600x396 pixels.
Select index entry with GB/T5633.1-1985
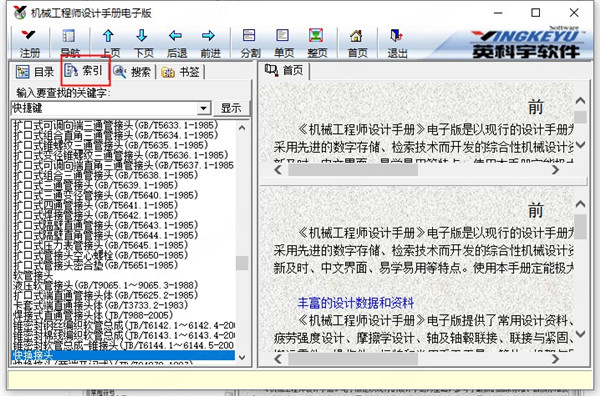click(x=116, y=125)
